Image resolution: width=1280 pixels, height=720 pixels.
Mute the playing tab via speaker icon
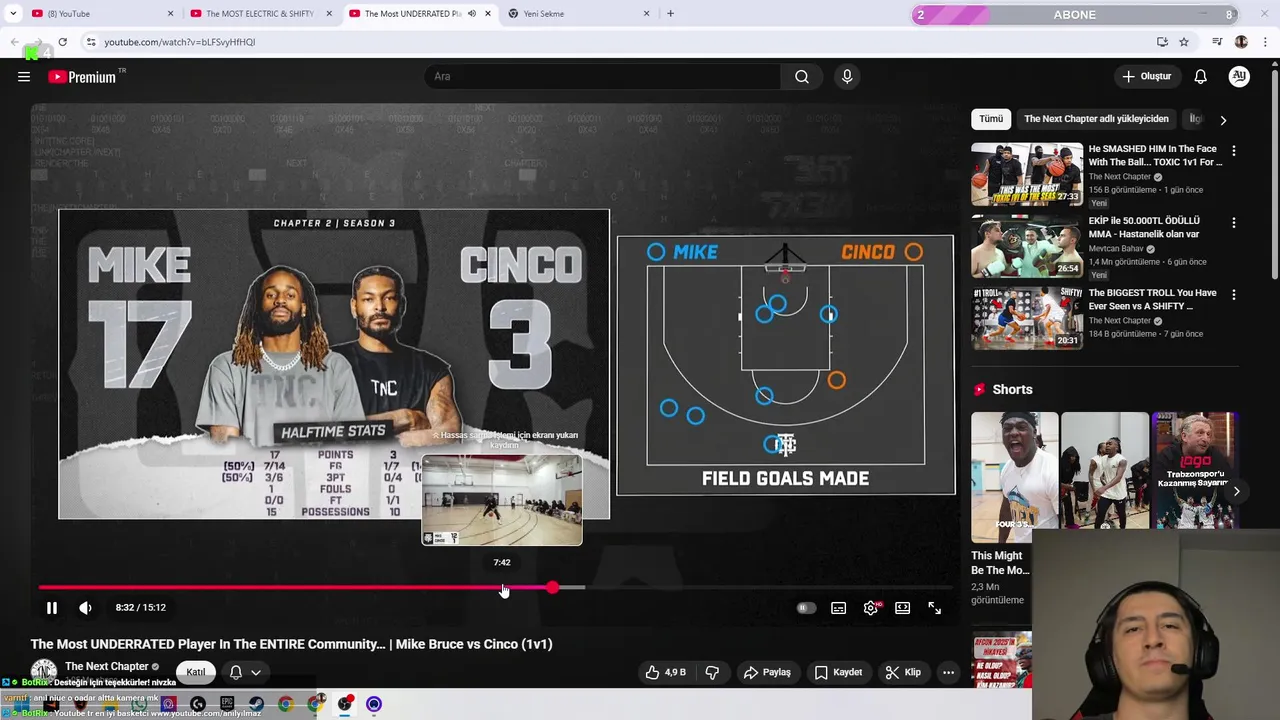point(472,14)
